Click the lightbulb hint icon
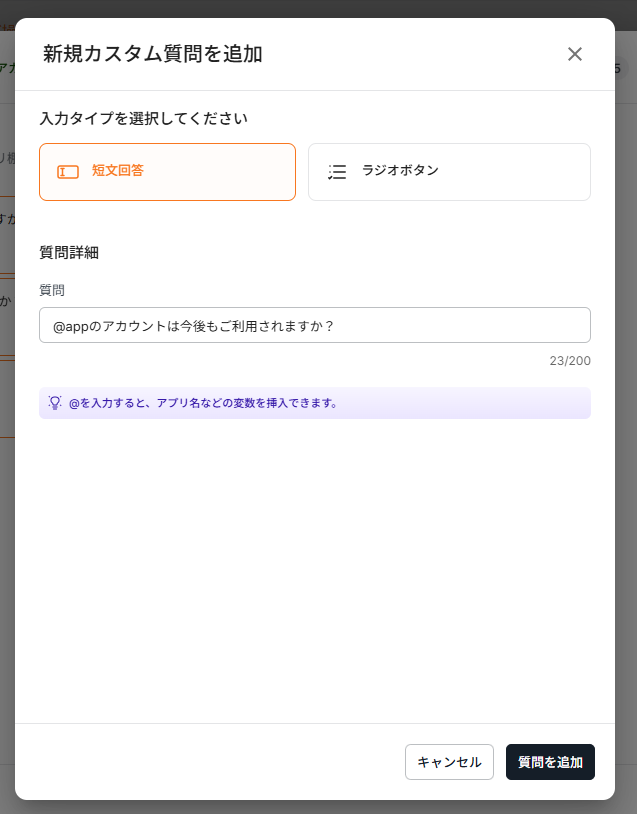Screen dimensions: 637x814 [x=56, y=403]
